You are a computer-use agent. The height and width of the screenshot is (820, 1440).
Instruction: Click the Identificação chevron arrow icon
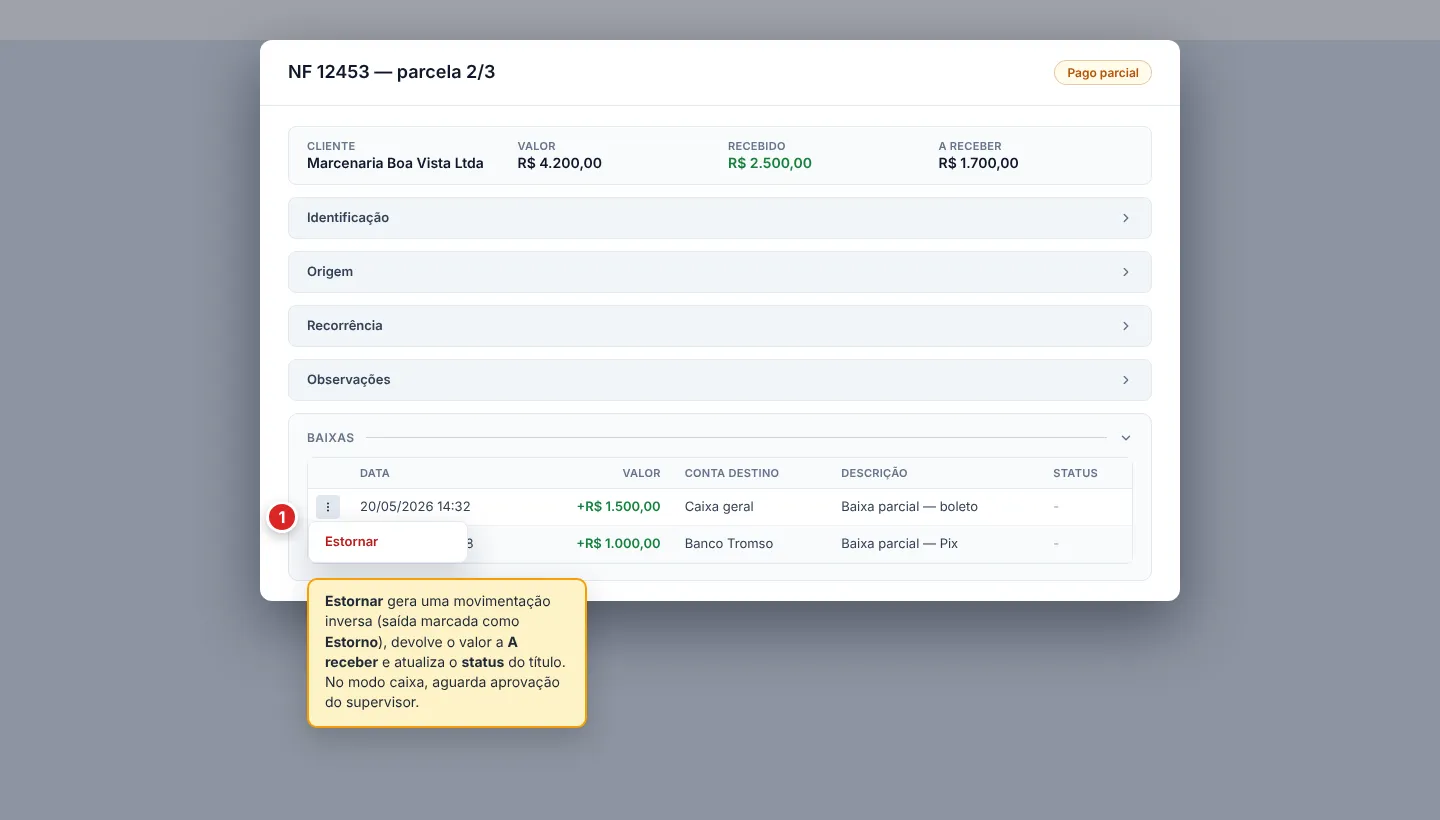click(x=1125, y=218)
